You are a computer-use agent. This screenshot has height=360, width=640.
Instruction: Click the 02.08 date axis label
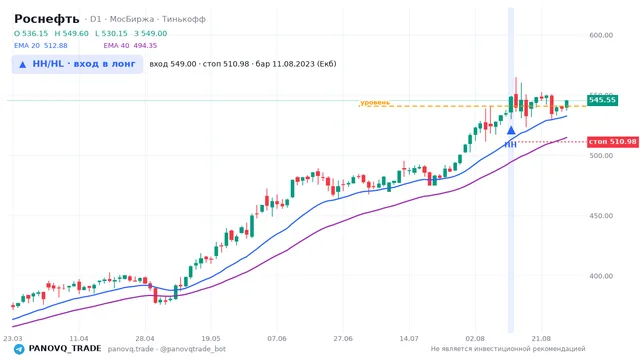coord(475,339)
